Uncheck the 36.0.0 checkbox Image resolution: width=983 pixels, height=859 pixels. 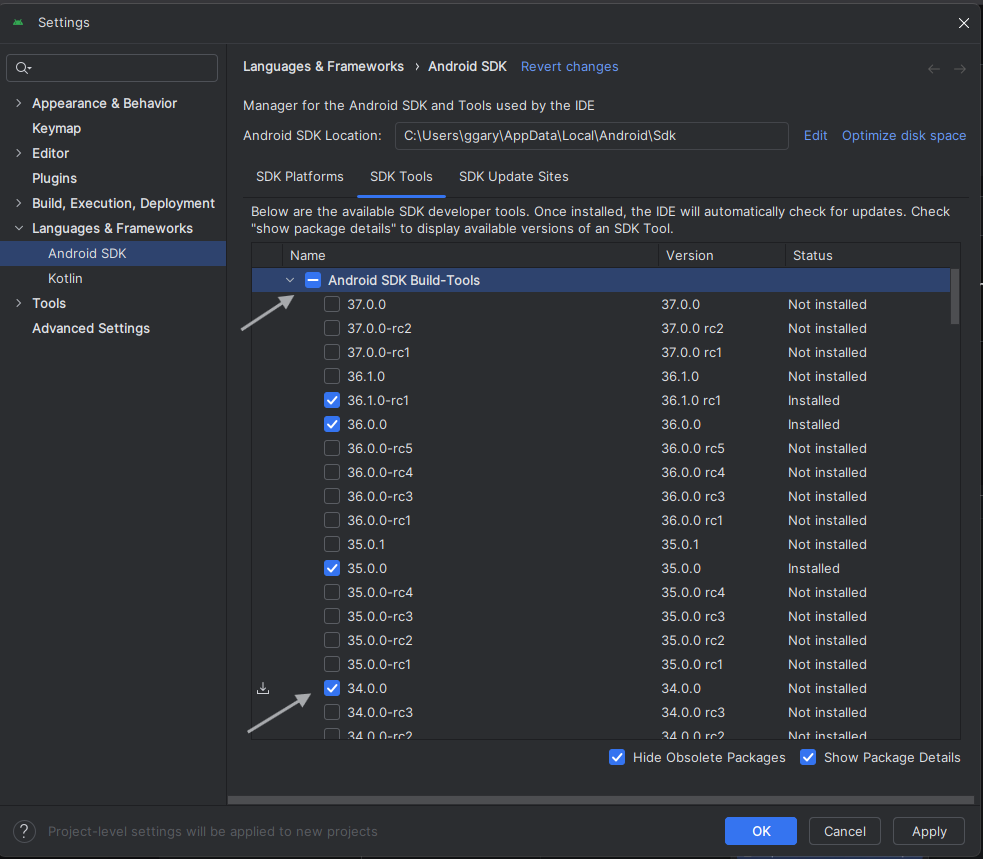[332, 424]
